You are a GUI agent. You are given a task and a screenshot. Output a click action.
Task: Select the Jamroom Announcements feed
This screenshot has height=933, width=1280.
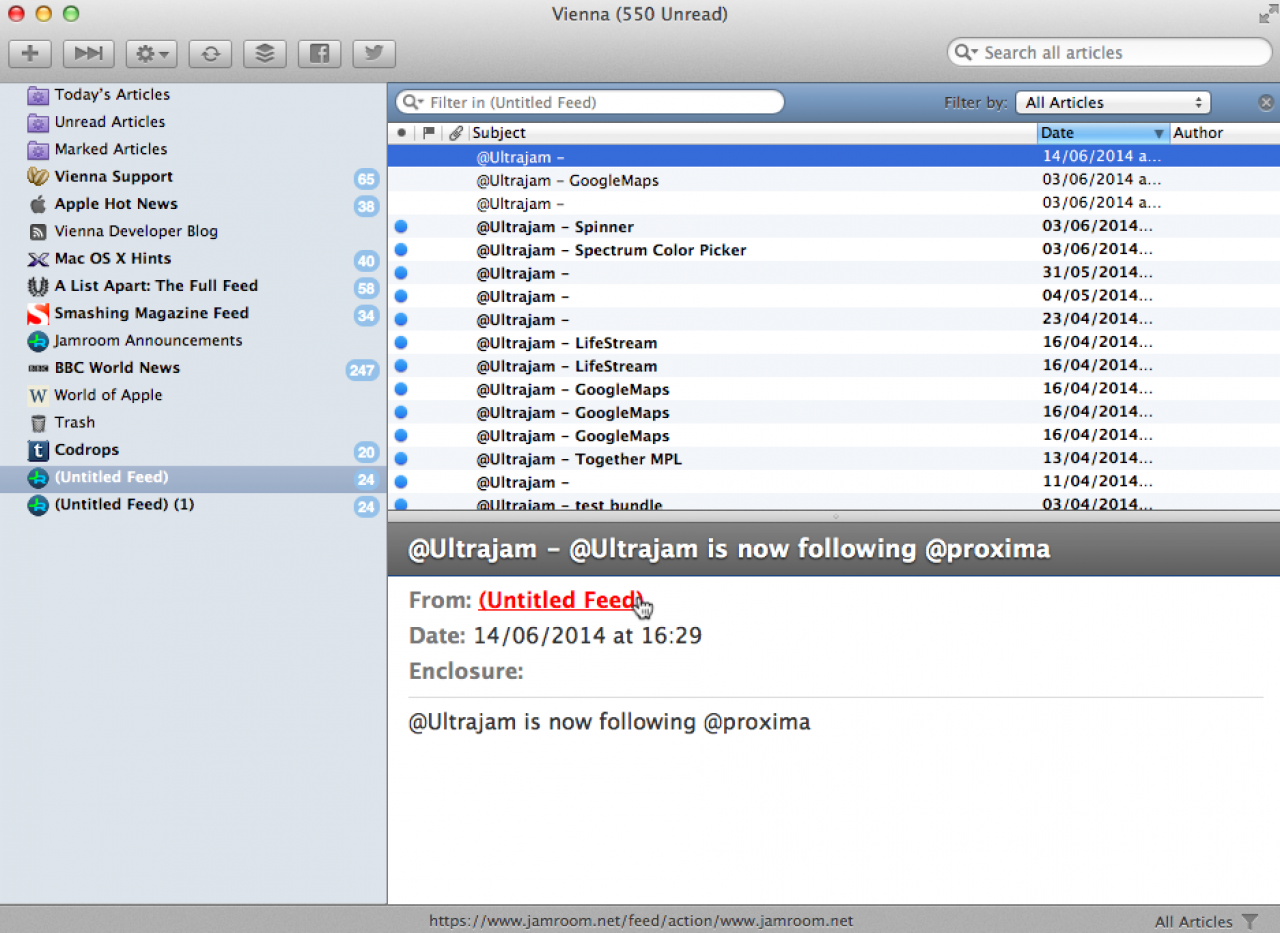(x=148, y=341)
